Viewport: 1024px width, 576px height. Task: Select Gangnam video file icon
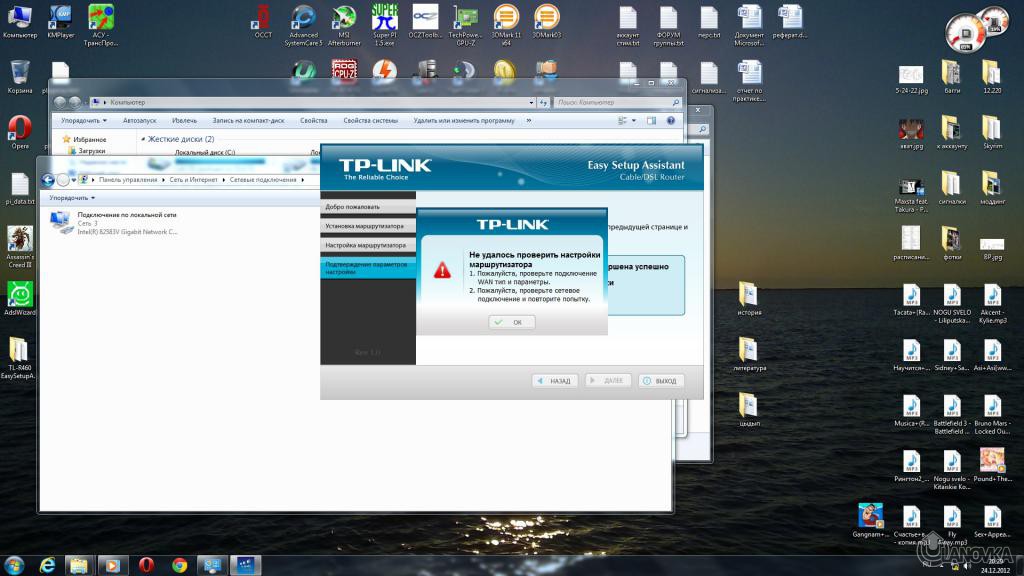pyautogui.click(x=871, y=520)
